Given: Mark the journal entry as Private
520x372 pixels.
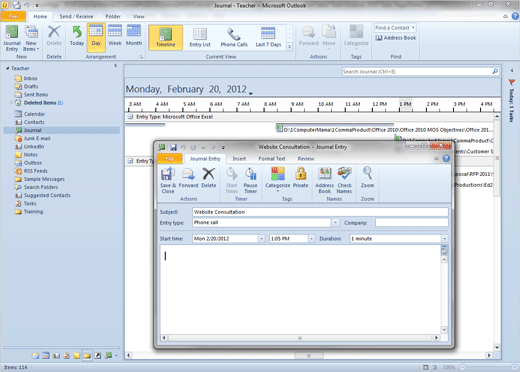Looking at the screenshot, I should click(300, 178).
